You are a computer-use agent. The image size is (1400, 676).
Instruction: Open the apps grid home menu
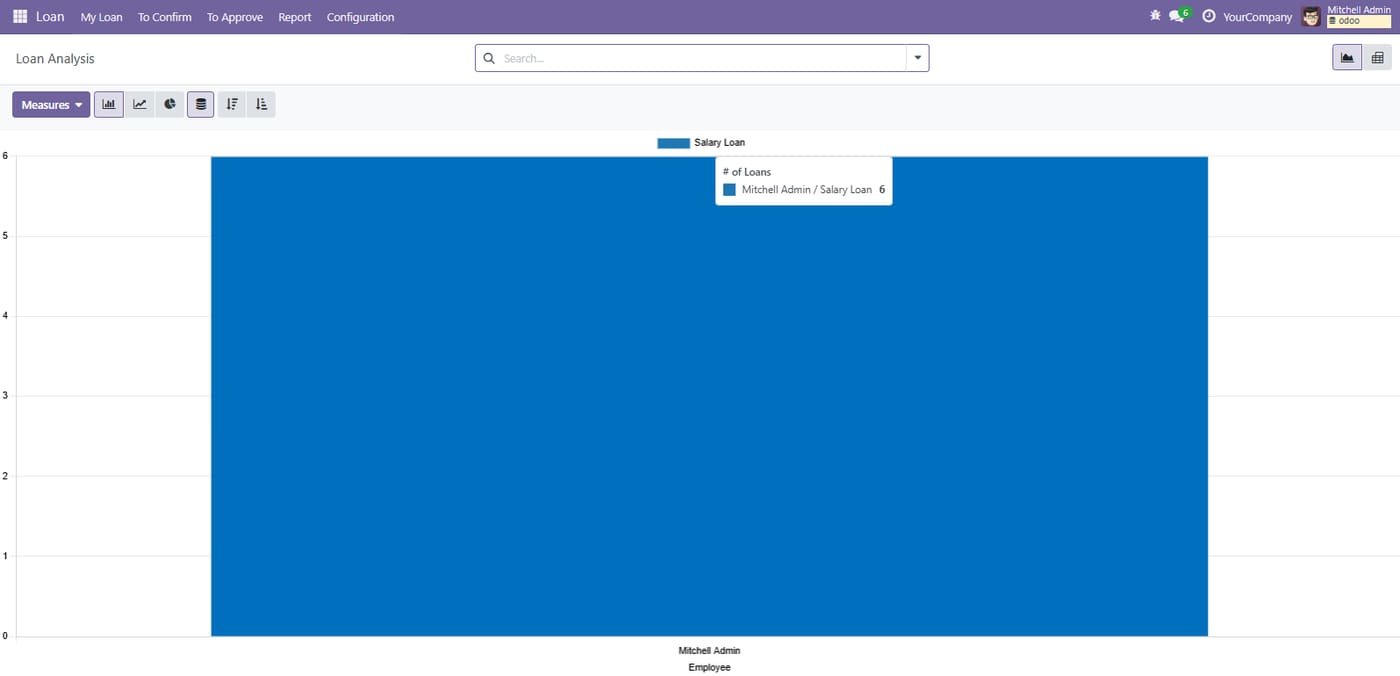(x=20, y=17)
